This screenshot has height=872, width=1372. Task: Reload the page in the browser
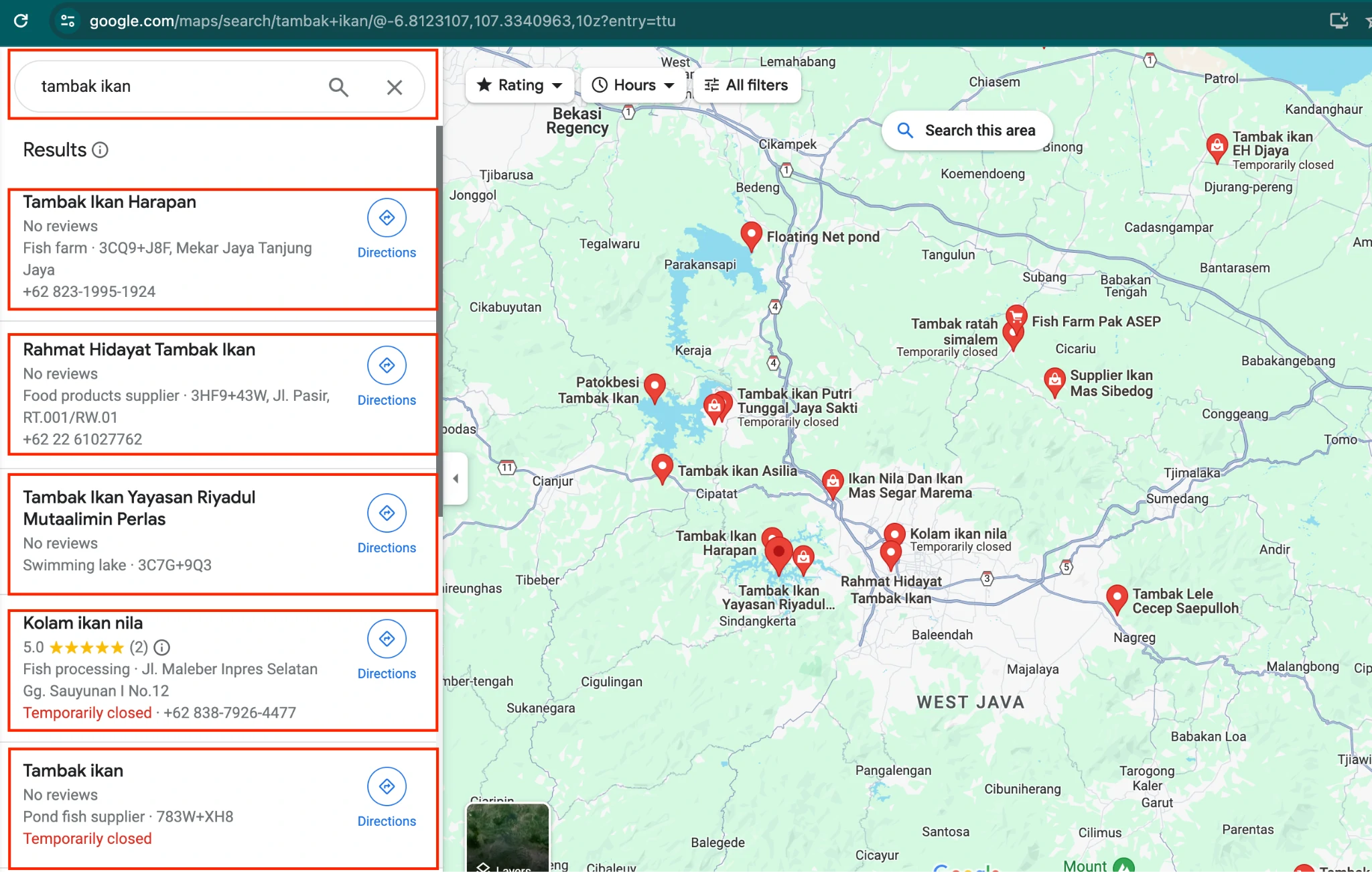tap(21, 21)
